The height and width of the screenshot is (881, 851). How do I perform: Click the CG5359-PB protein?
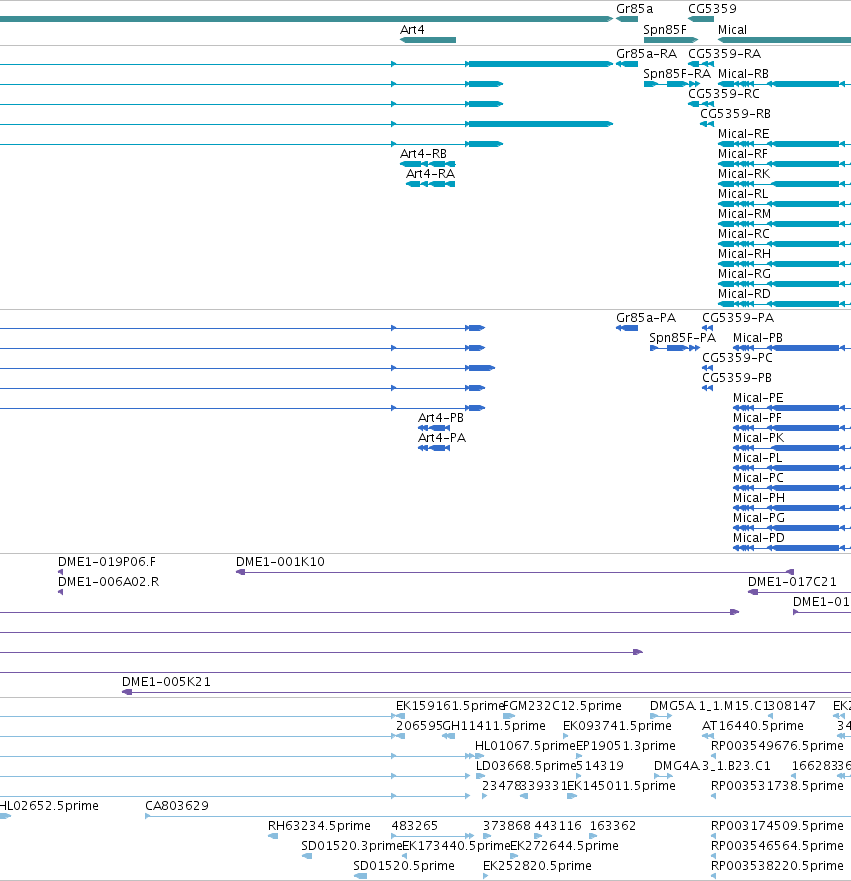(708, 388)
